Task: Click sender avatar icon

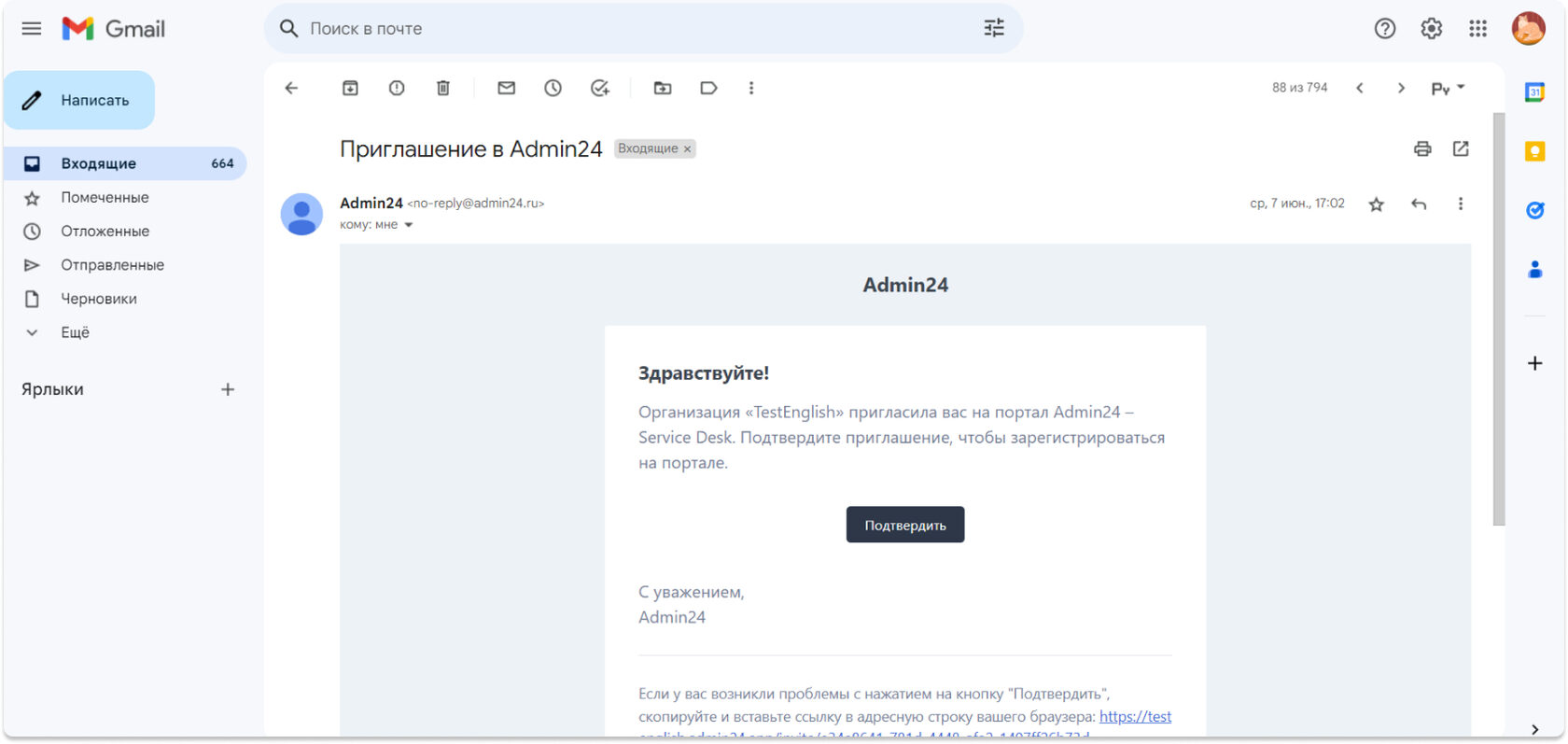Action: point(301,214)
